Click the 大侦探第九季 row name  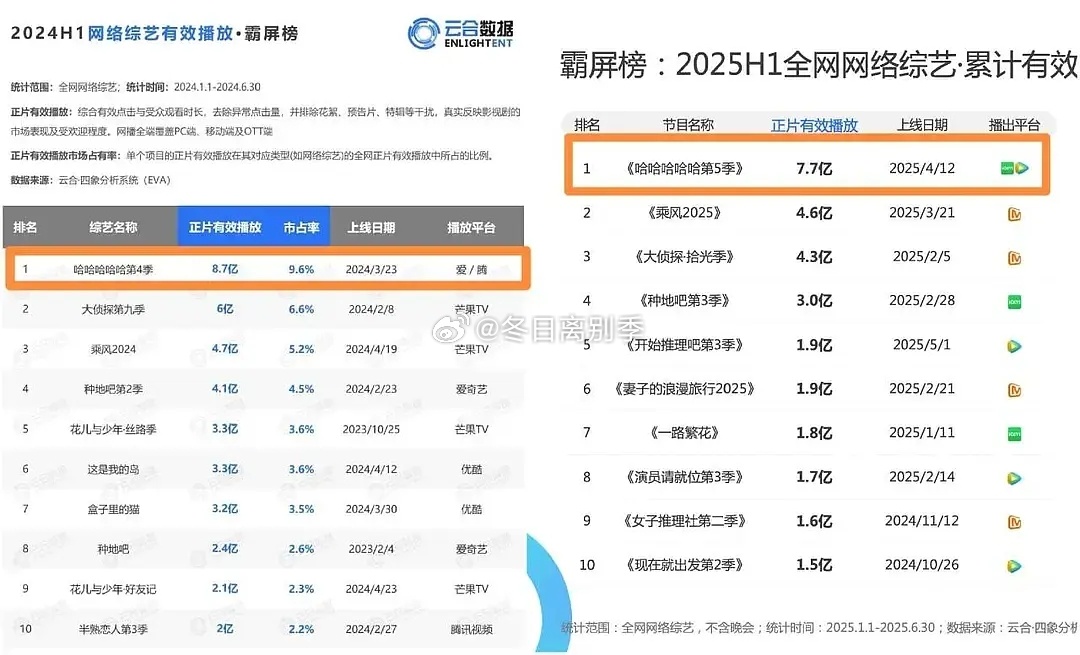click(x=113, y=309)
